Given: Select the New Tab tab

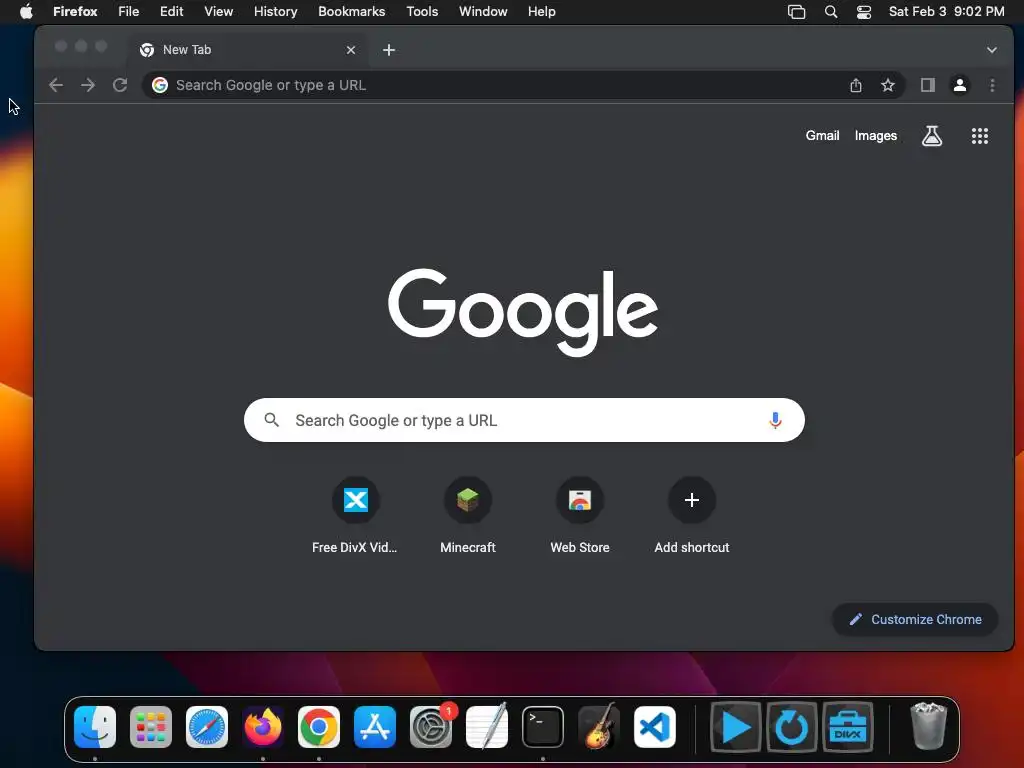Looking at the screenshot, I should pyautogui.click(x=247, y=50).
